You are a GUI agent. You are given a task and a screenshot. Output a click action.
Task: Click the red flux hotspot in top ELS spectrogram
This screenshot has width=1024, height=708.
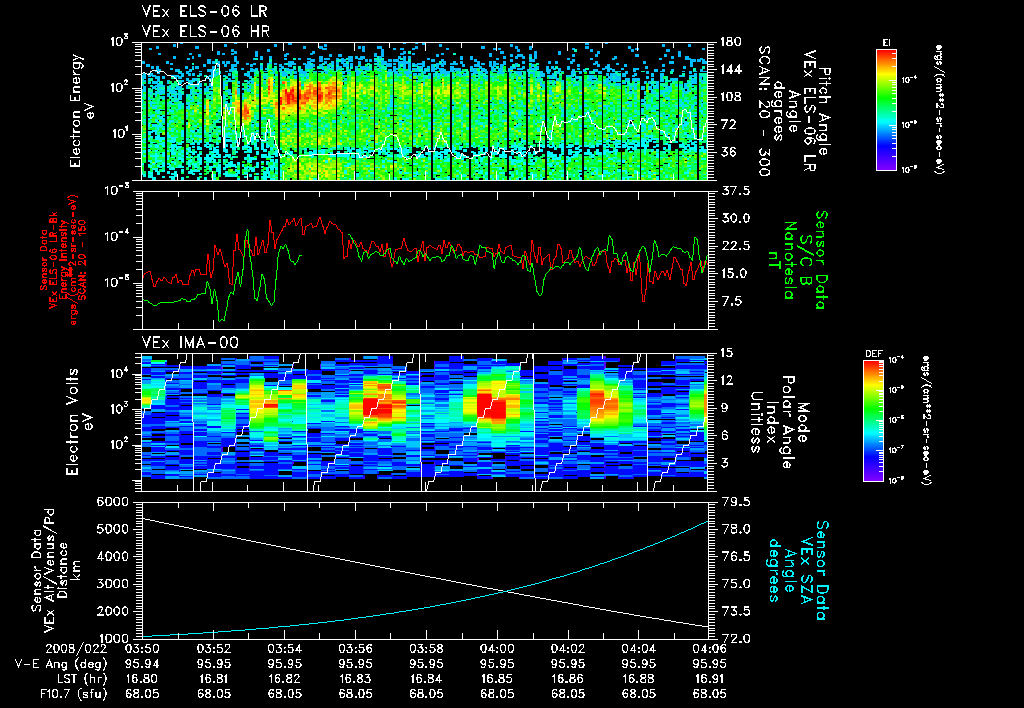pos(308,93)
